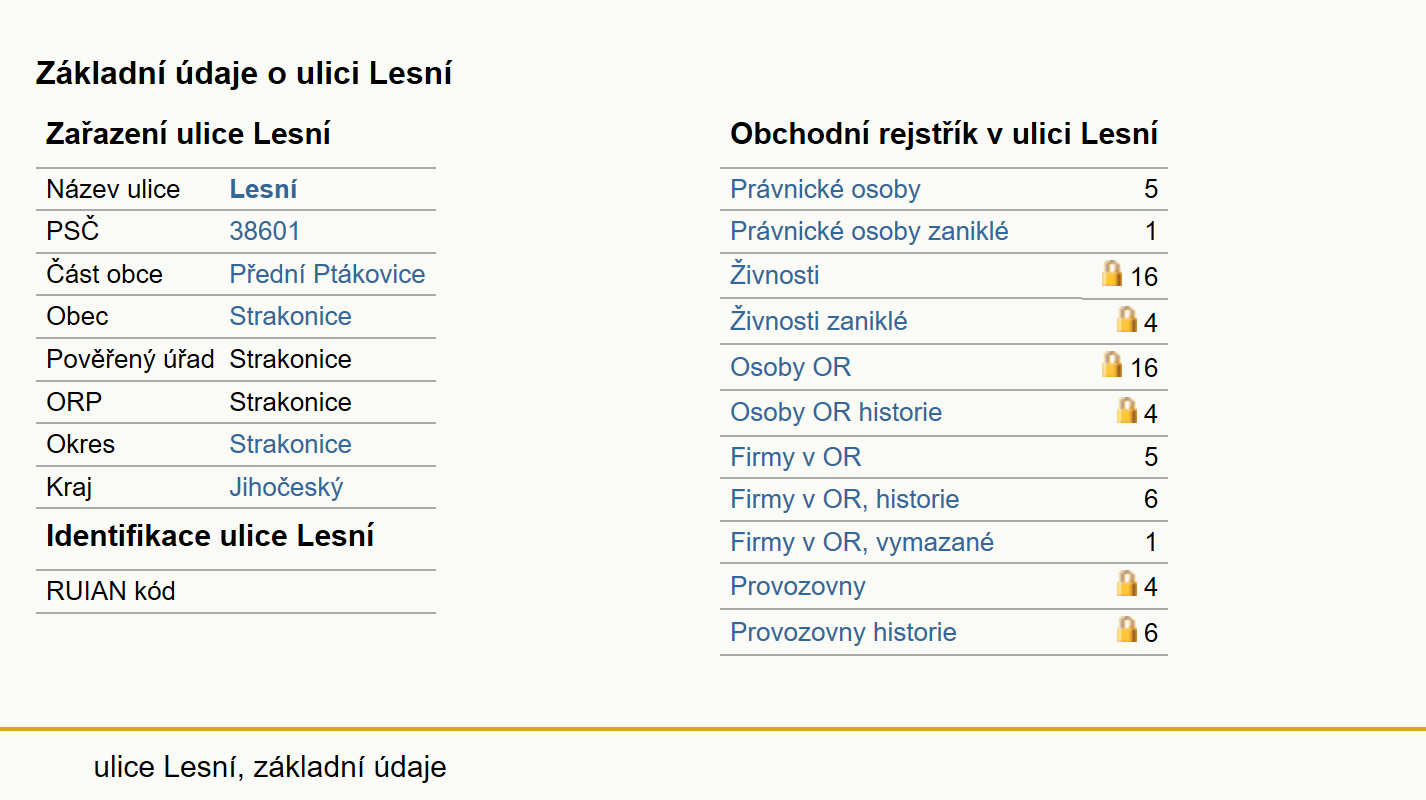The height and width of the screenshot is (800, 1426).
Task: Open the Právnické osoby link
Action: (x=825, y=189)
